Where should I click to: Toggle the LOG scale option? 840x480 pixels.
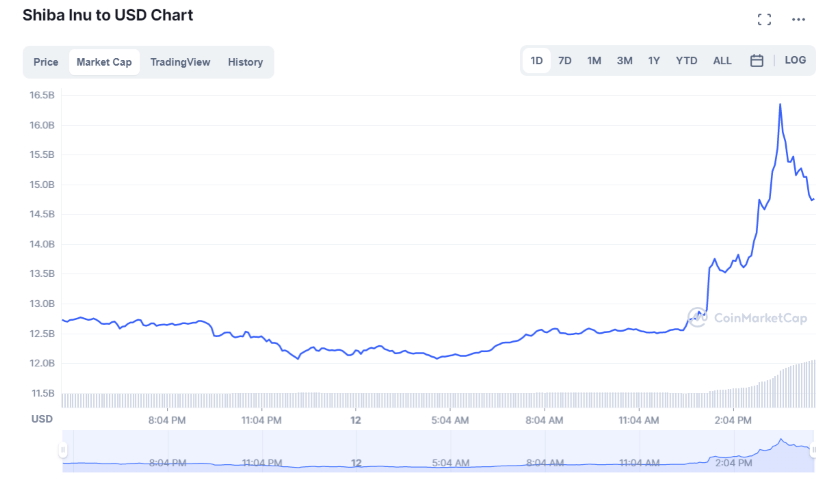click(795, 60)
